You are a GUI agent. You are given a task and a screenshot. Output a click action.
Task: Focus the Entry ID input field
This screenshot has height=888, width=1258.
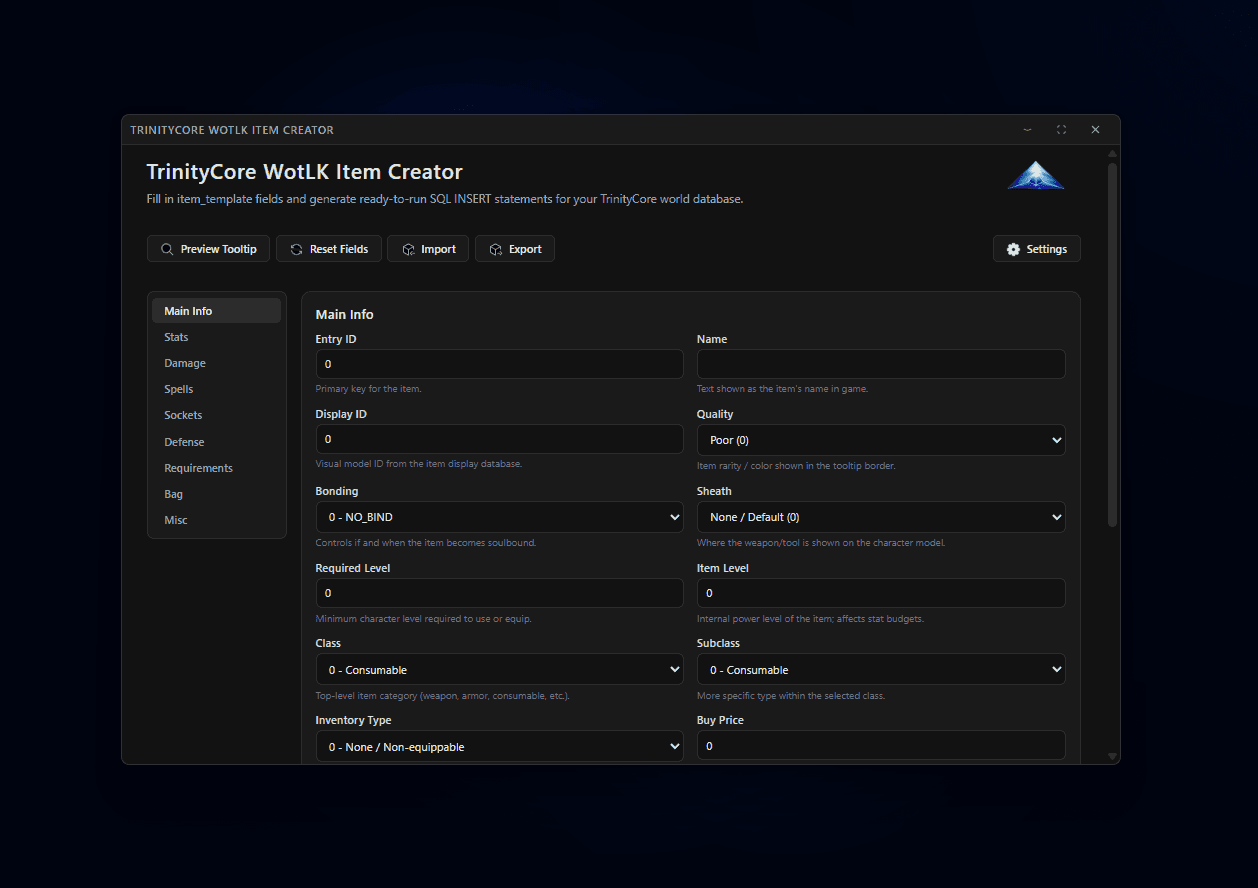click(499, 364)
